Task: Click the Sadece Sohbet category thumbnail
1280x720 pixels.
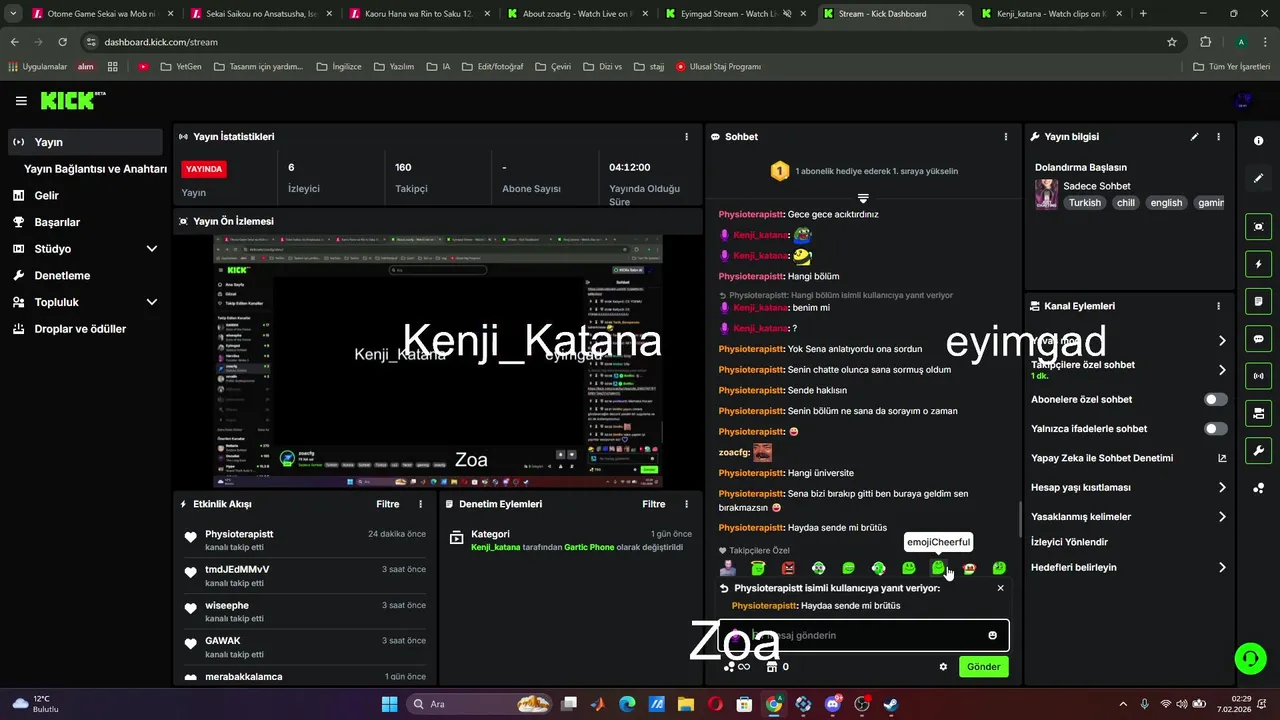Action: [1046, 194]
